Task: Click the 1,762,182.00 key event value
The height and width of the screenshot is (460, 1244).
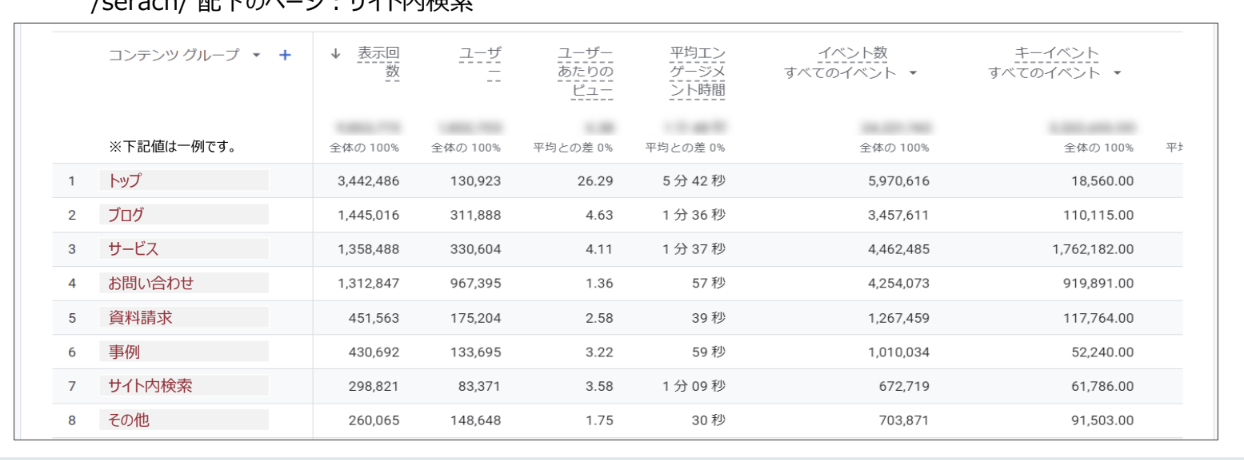Action: 1092,249
